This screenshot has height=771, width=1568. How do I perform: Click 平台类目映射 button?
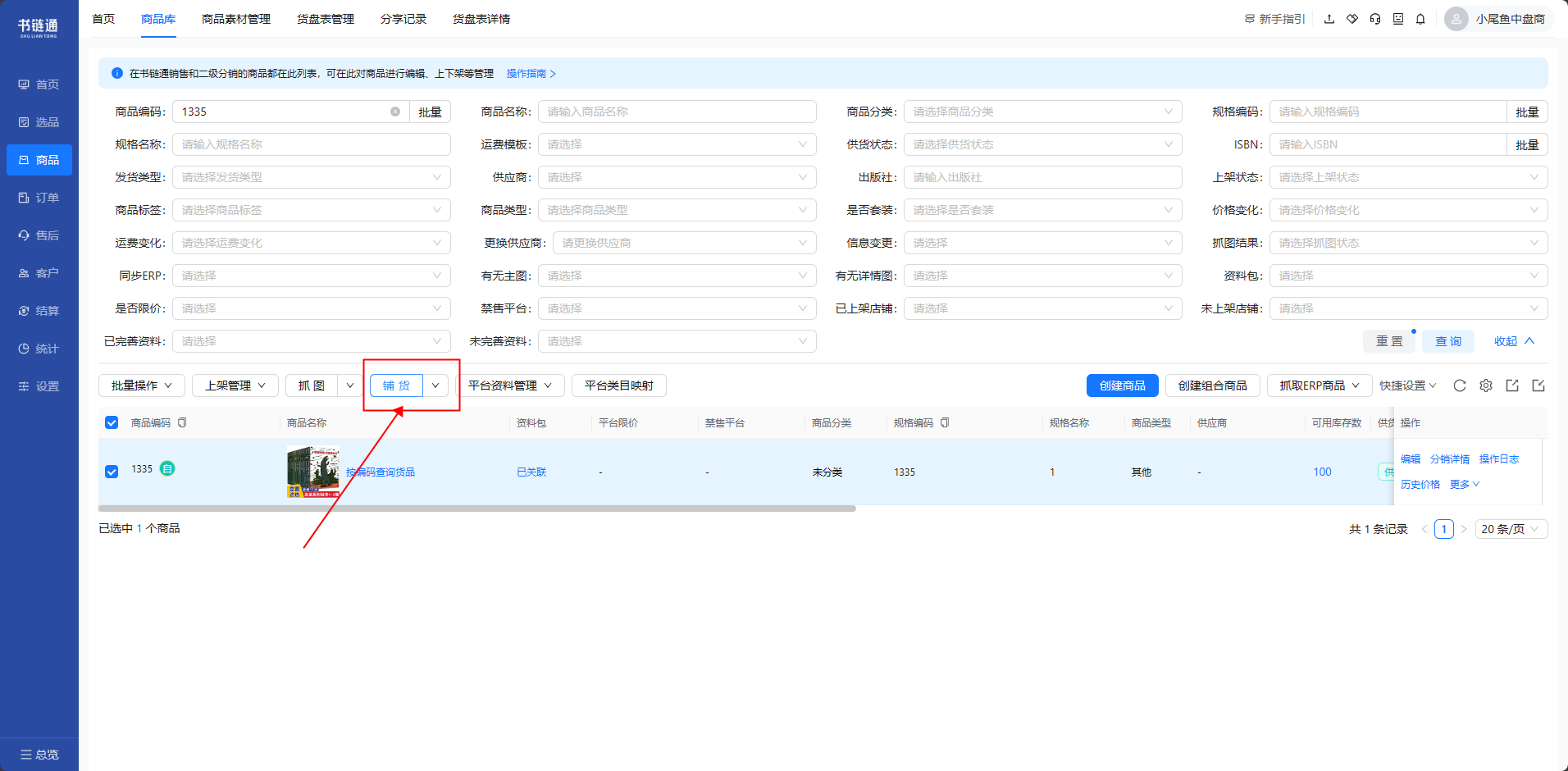tap(619, 385)
